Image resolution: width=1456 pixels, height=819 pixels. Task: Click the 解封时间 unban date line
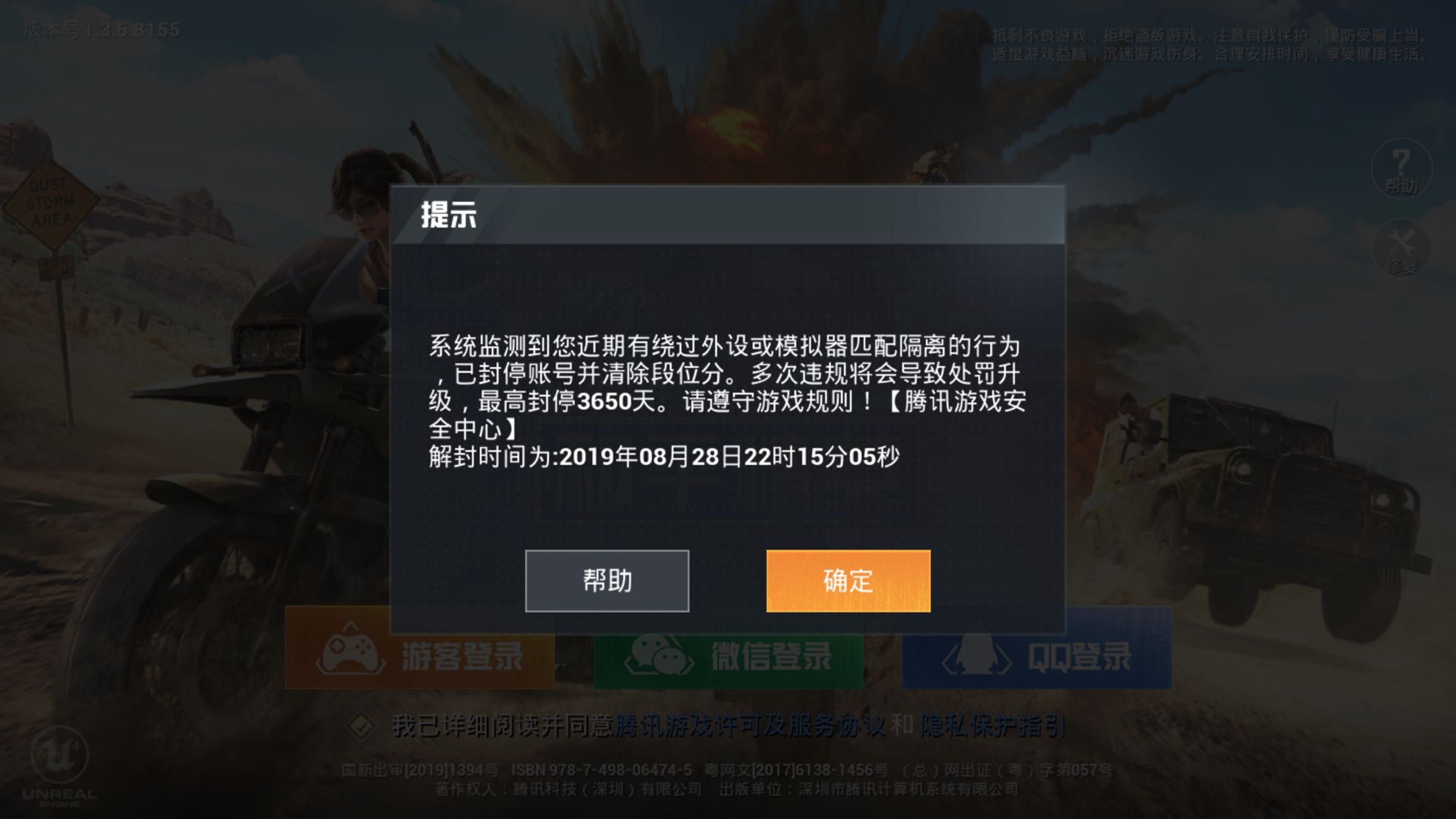coord(664,457)
